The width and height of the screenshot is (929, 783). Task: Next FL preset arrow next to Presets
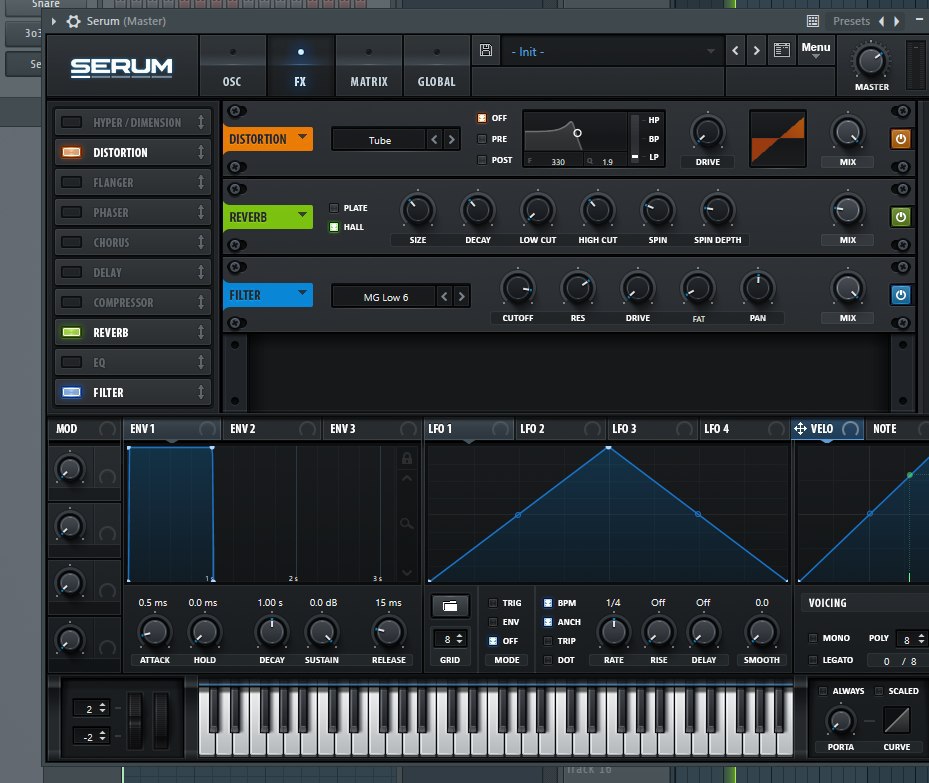(x=897, y=21)
